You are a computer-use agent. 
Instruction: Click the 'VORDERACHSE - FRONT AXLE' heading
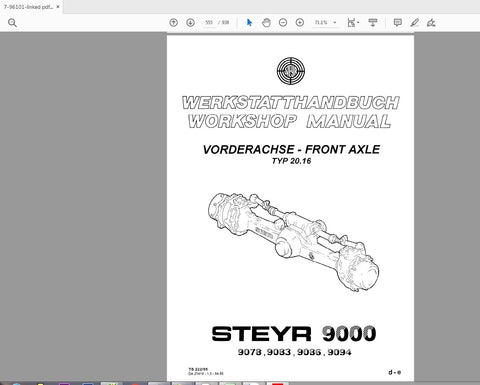pos(291,149)
